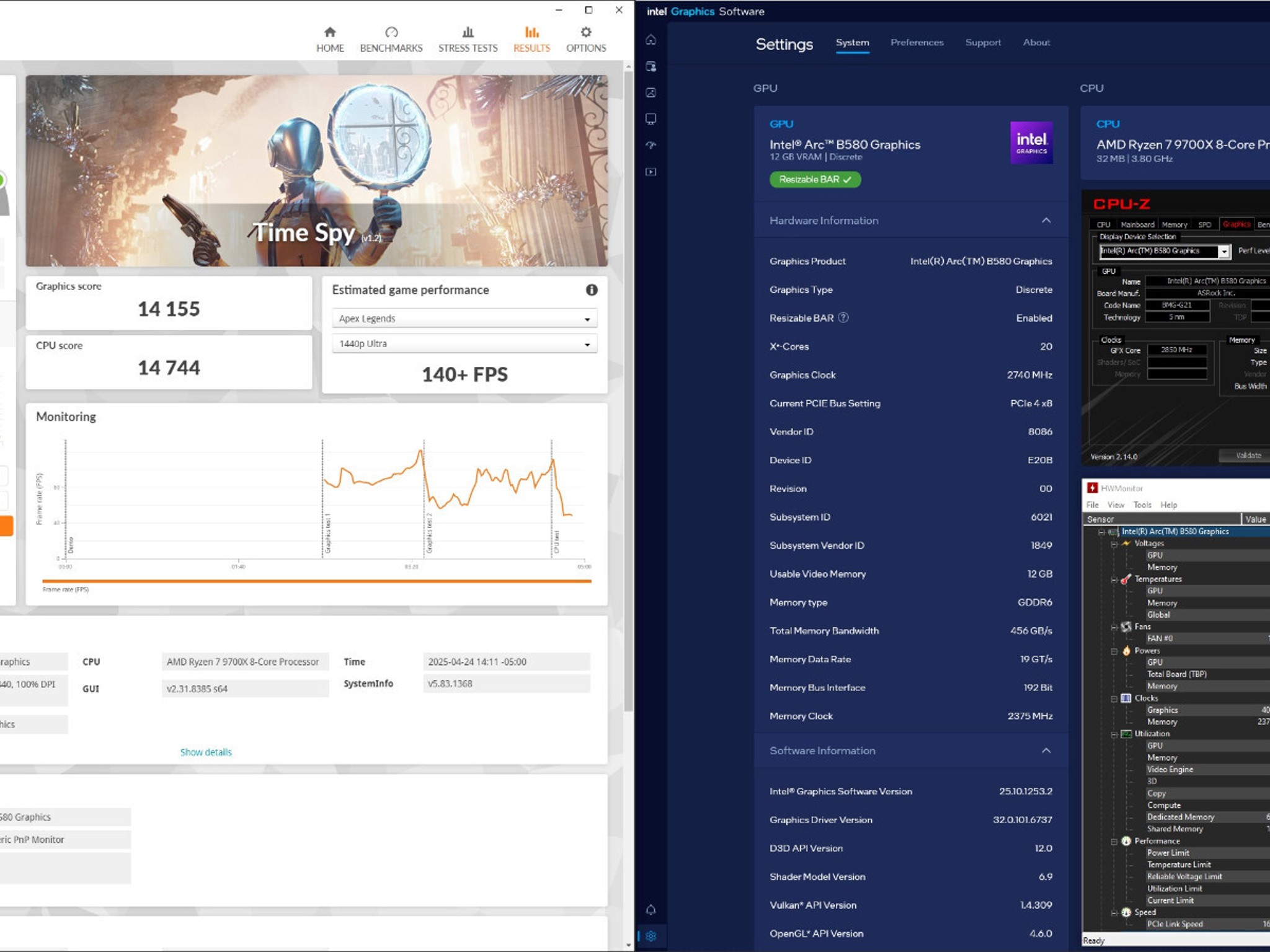This screenshot has width=1270, height=952.
Task: Collapse the Hardware Information section
Action: pyautogui.click(x=1046, y=221)
